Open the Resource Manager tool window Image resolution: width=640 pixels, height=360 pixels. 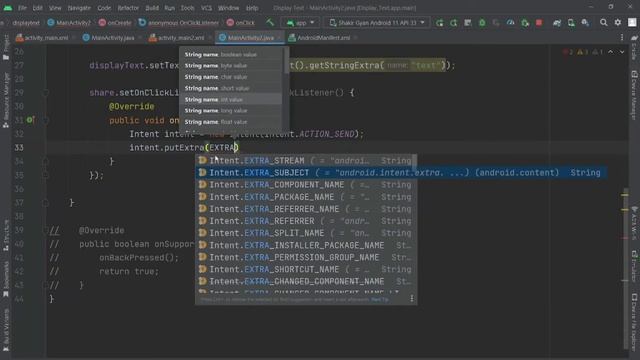tap(6, 100)
